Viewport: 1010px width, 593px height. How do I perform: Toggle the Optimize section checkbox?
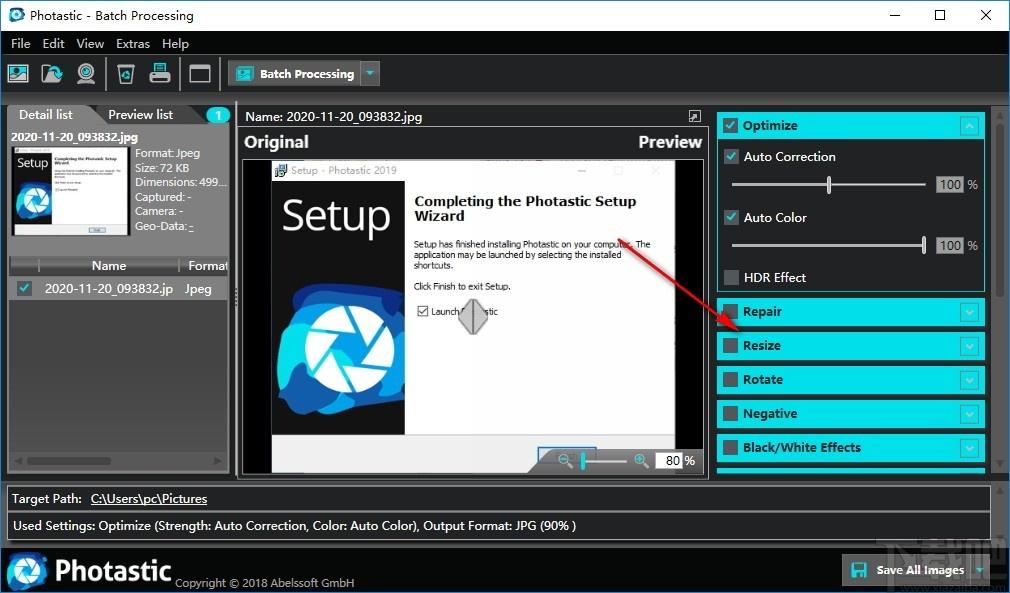click(730, 125)
